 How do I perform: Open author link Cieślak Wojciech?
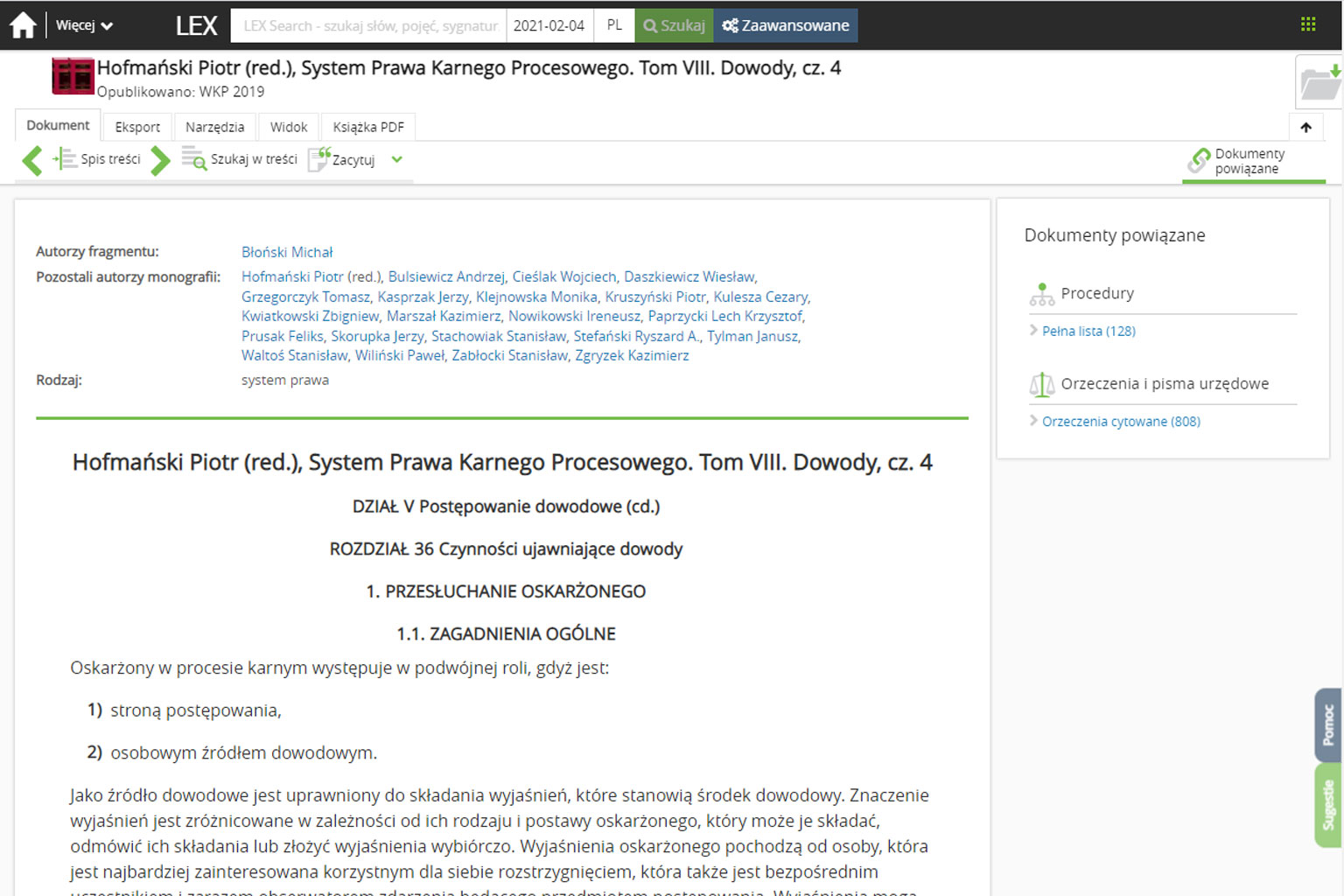click(564, 276)
